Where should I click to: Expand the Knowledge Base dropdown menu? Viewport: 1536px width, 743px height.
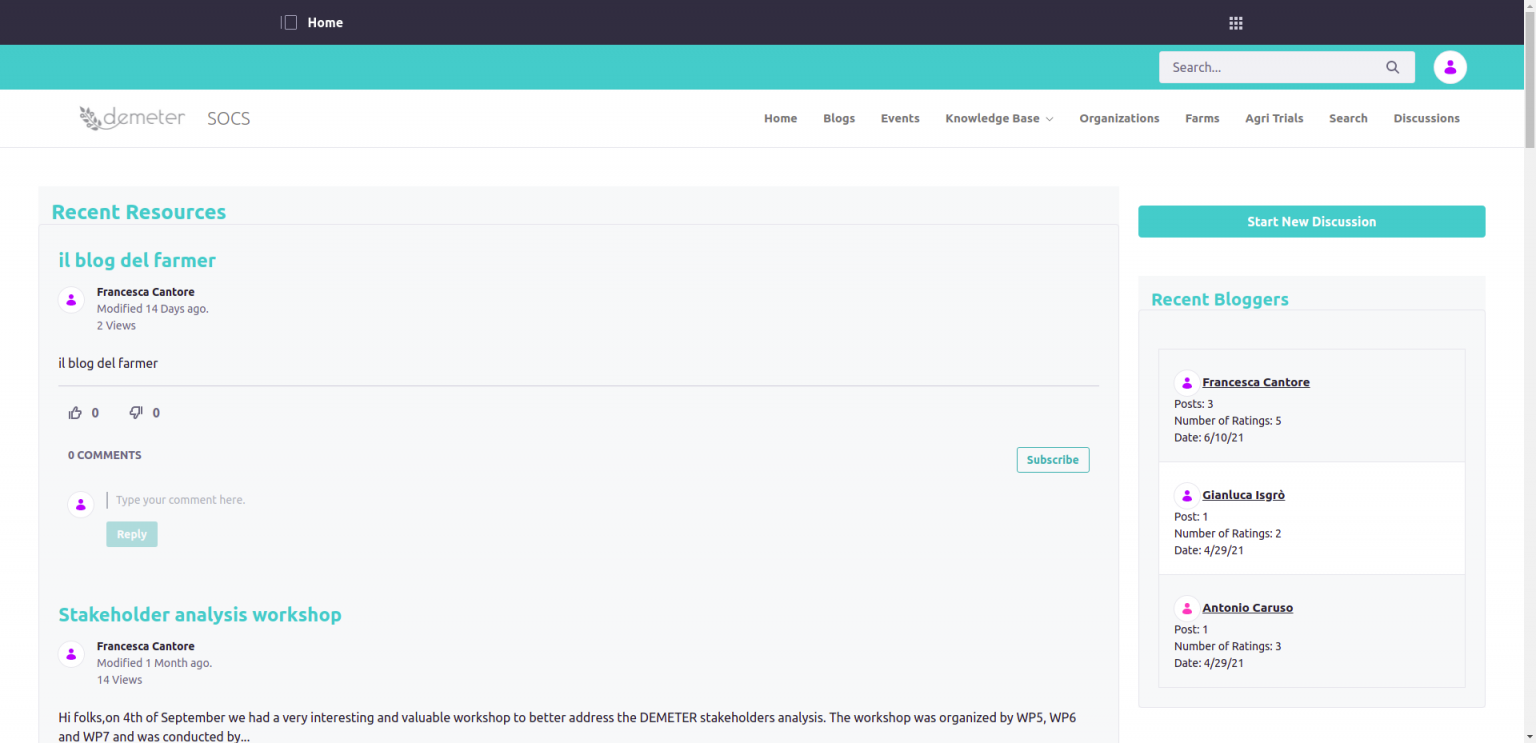pos(998,119)
